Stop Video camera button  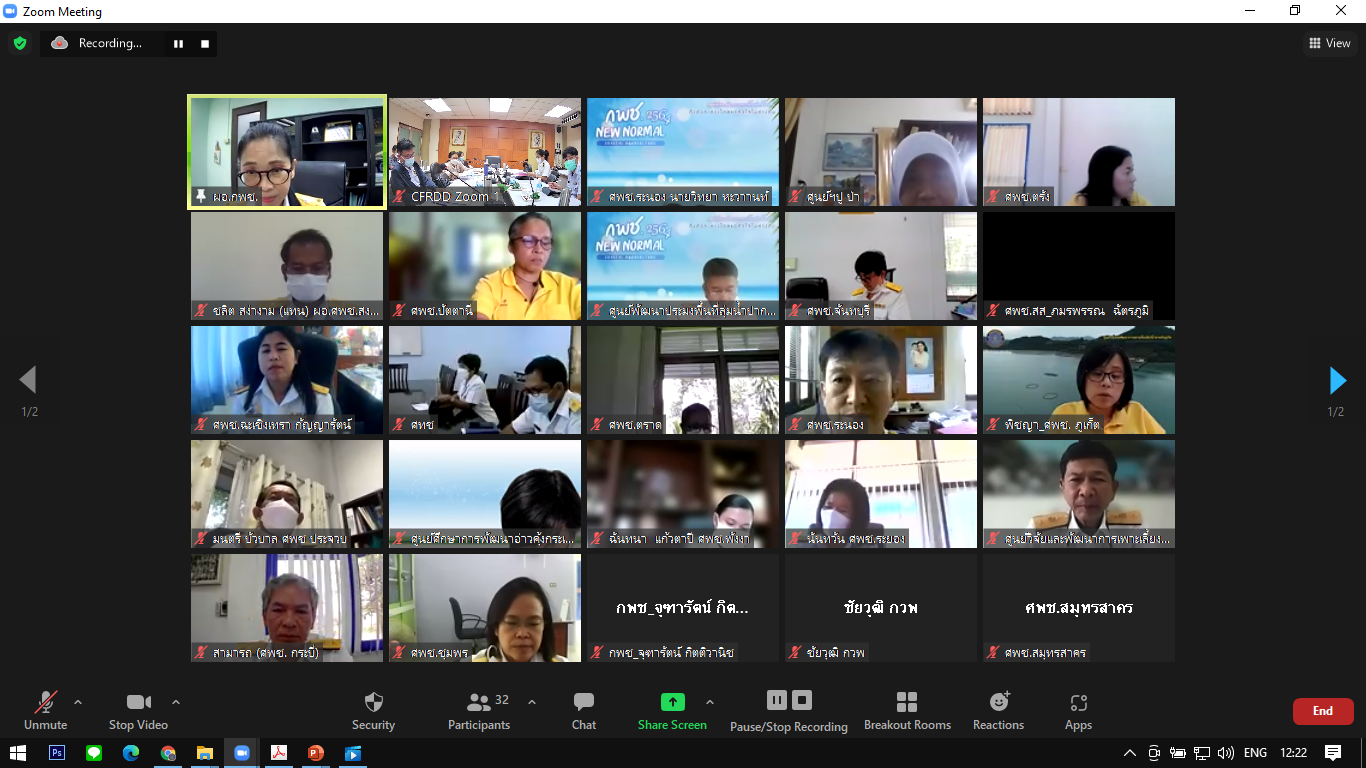pyautogui.click(x=138, y=711)
